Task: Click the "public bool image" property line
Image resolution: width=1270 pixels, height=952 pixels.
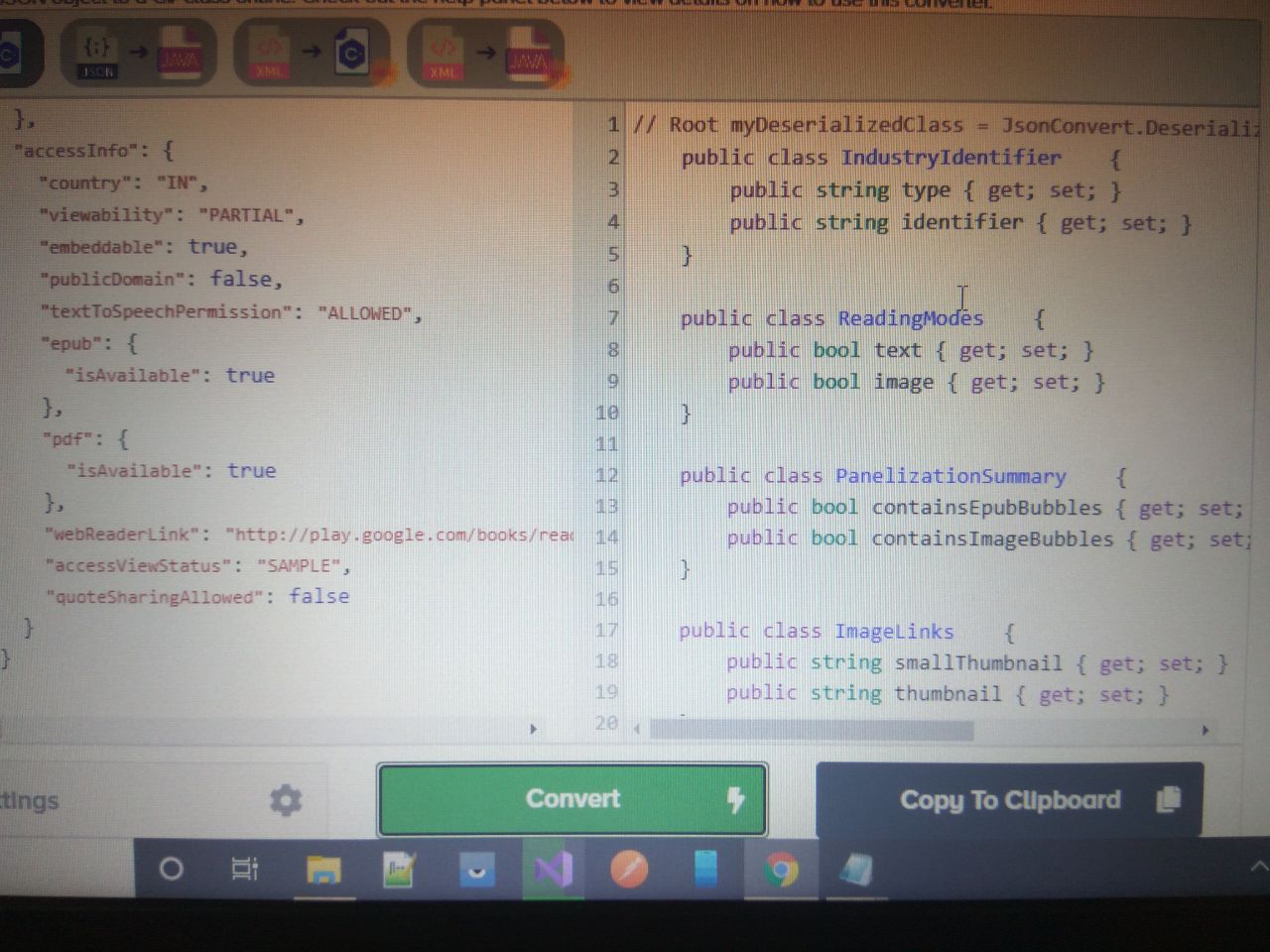Action: click(917, 382)
